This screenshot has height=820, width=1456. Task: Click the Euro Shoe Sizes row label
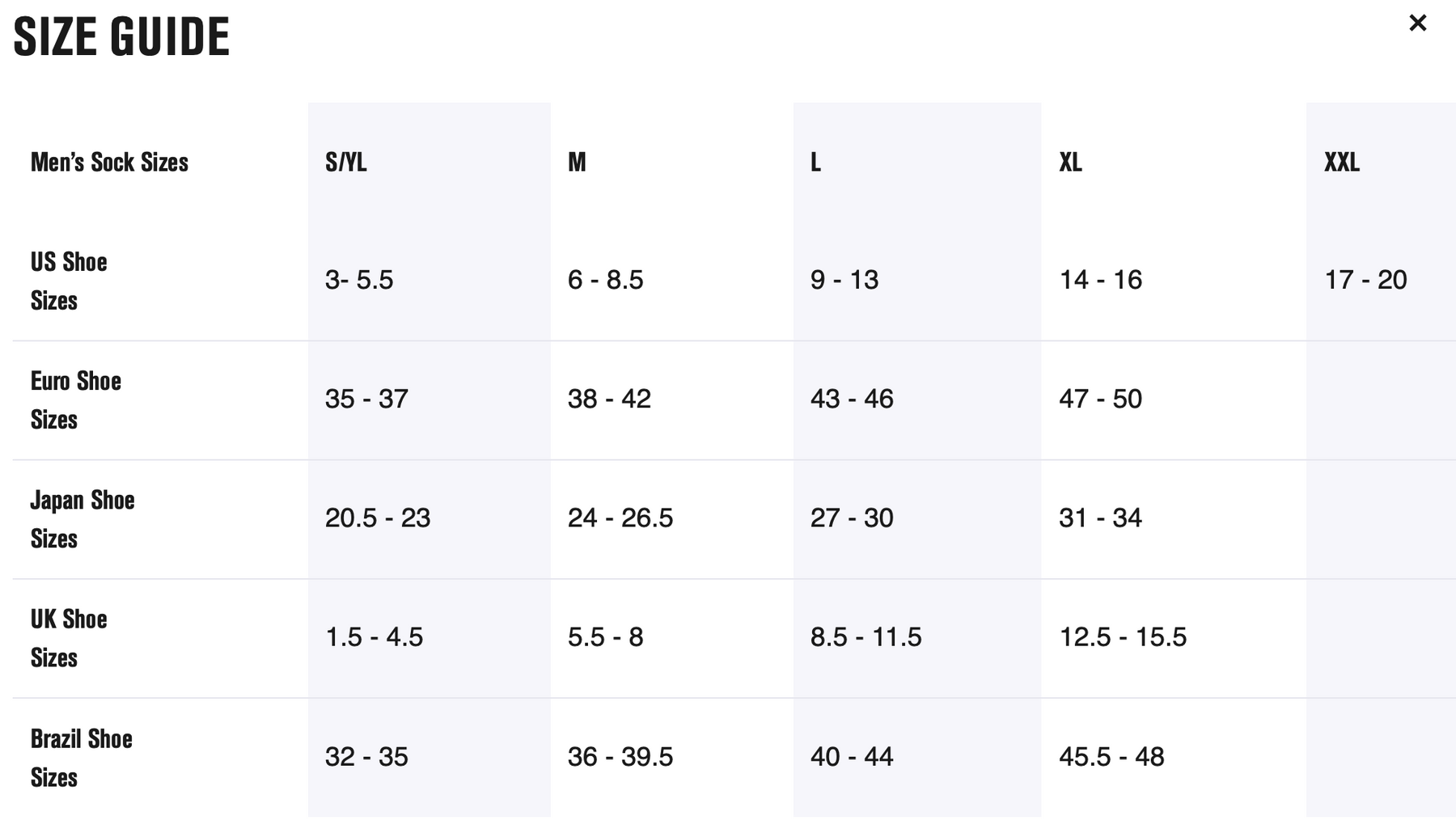(75, 399)
